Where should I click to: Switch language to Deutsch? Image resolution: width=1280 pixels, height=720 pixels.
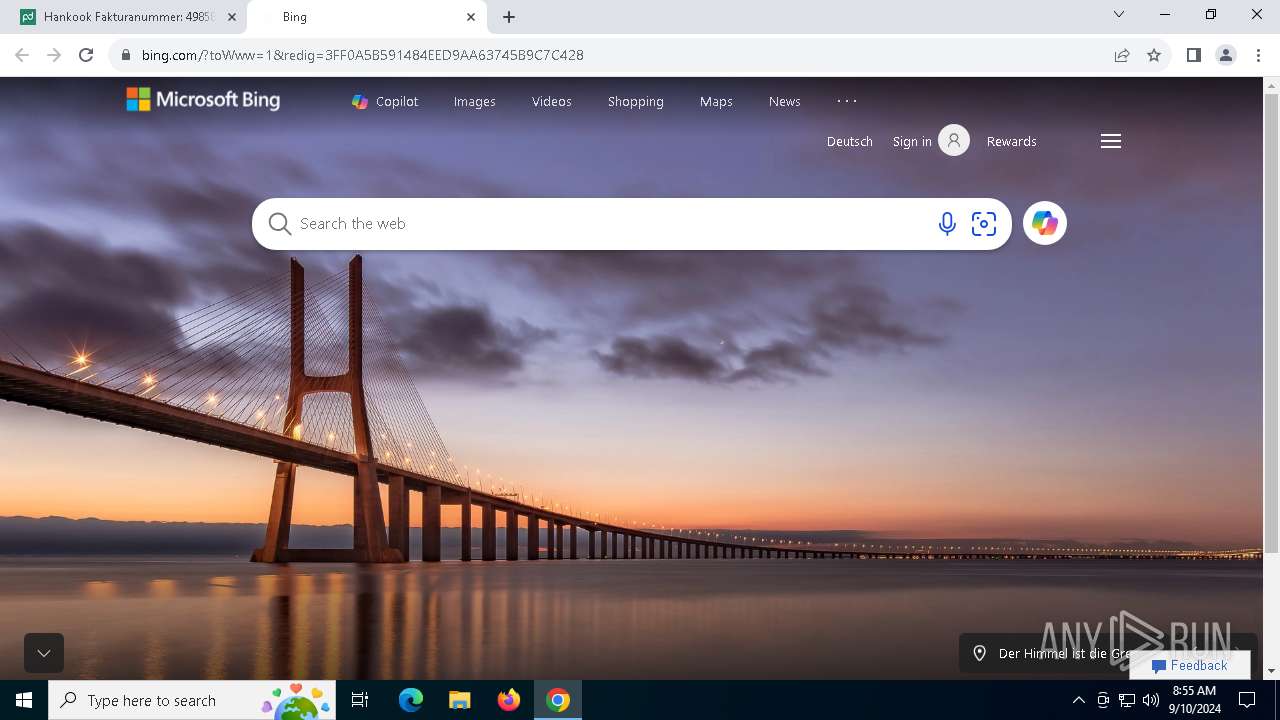click(x=850, y=141)
